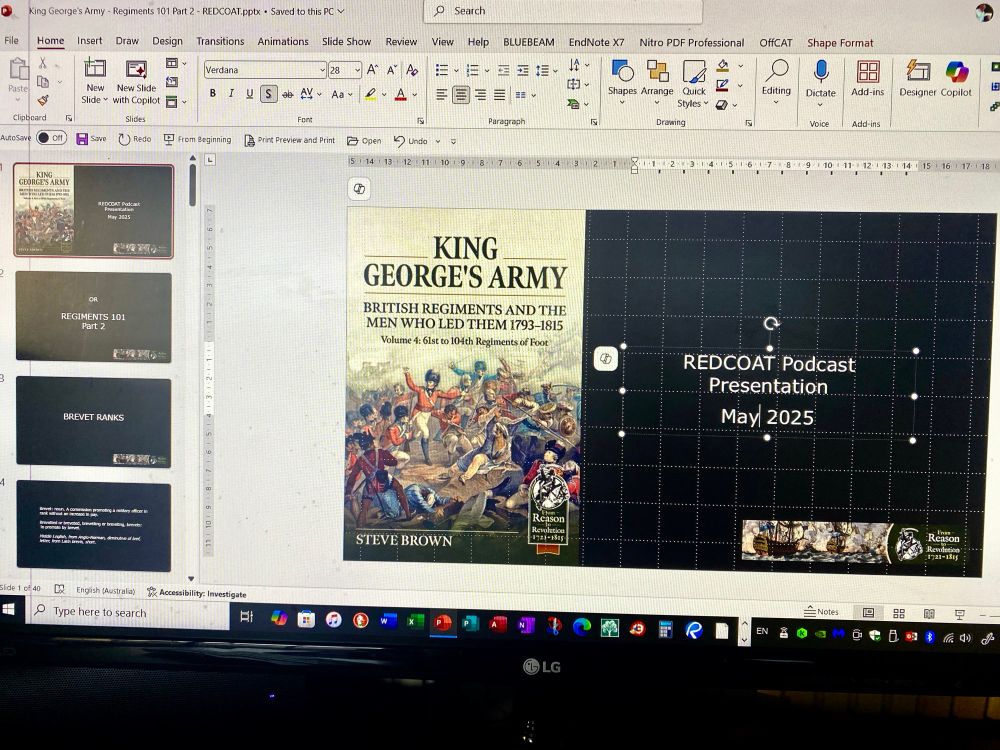Toggle Notes pane in status bar
Image resolution: width=1000 pixels, height=750 pixels.
821,611
